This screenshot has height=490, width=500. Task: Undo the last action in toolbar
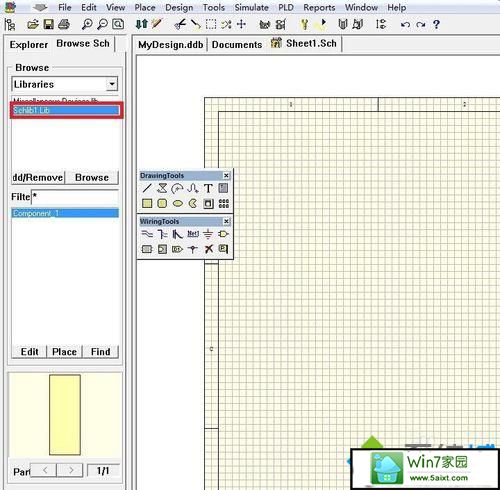click(405, 25)
